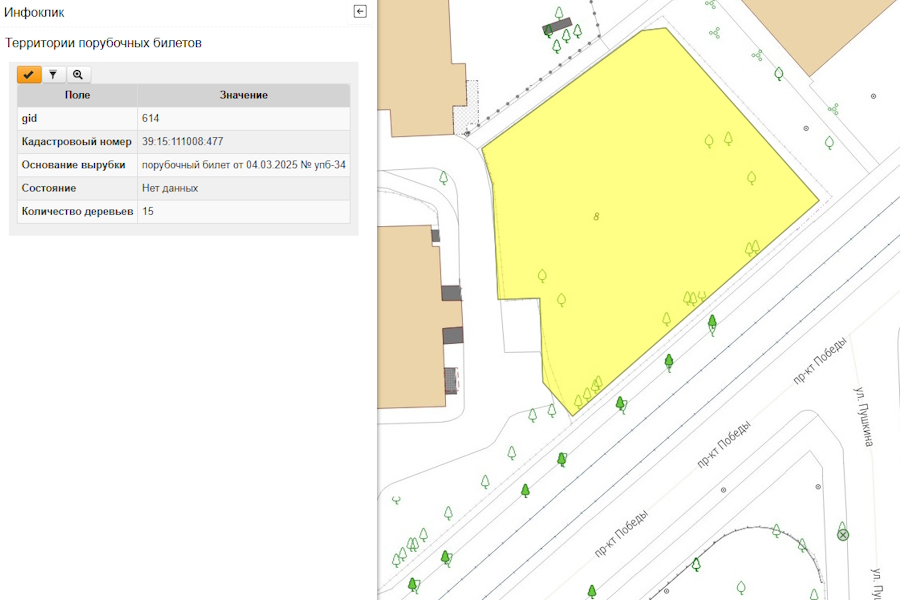Click the funnel filter icon
The image size is (900, 600).
coord(53,74)
